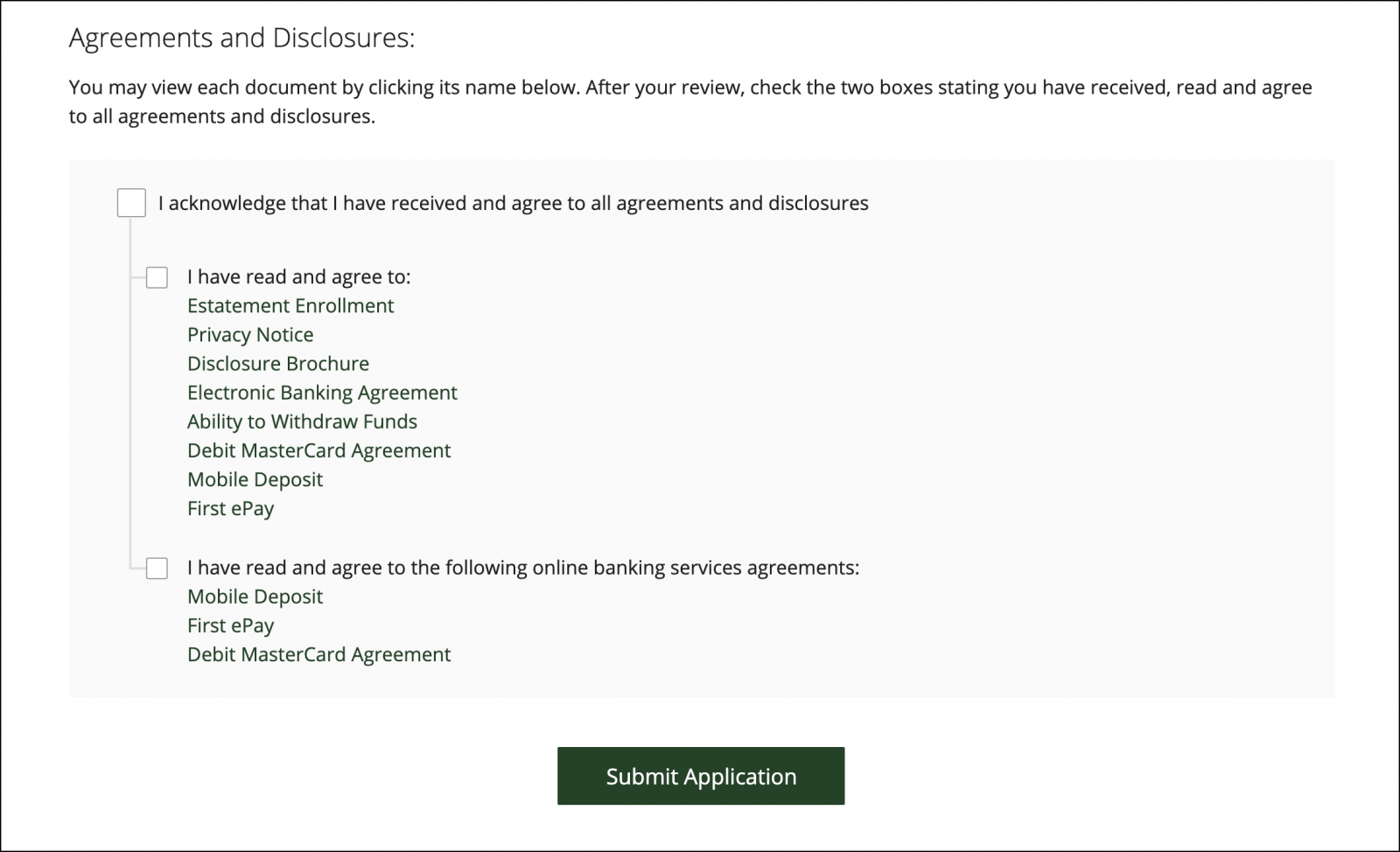Check the acknowledge all agreements and disclosures box
The height and width of the screenshot is (852, 1400).
click(x=131, y=203)
